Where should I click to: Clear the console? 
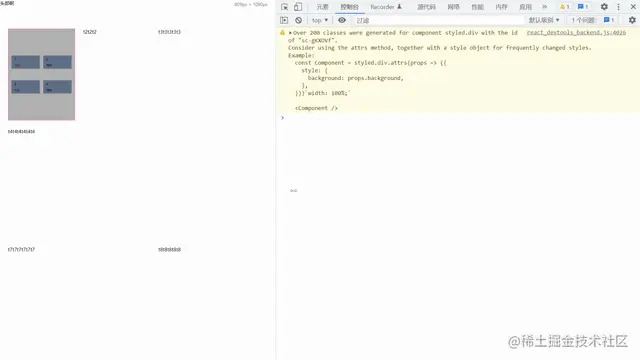299,20
